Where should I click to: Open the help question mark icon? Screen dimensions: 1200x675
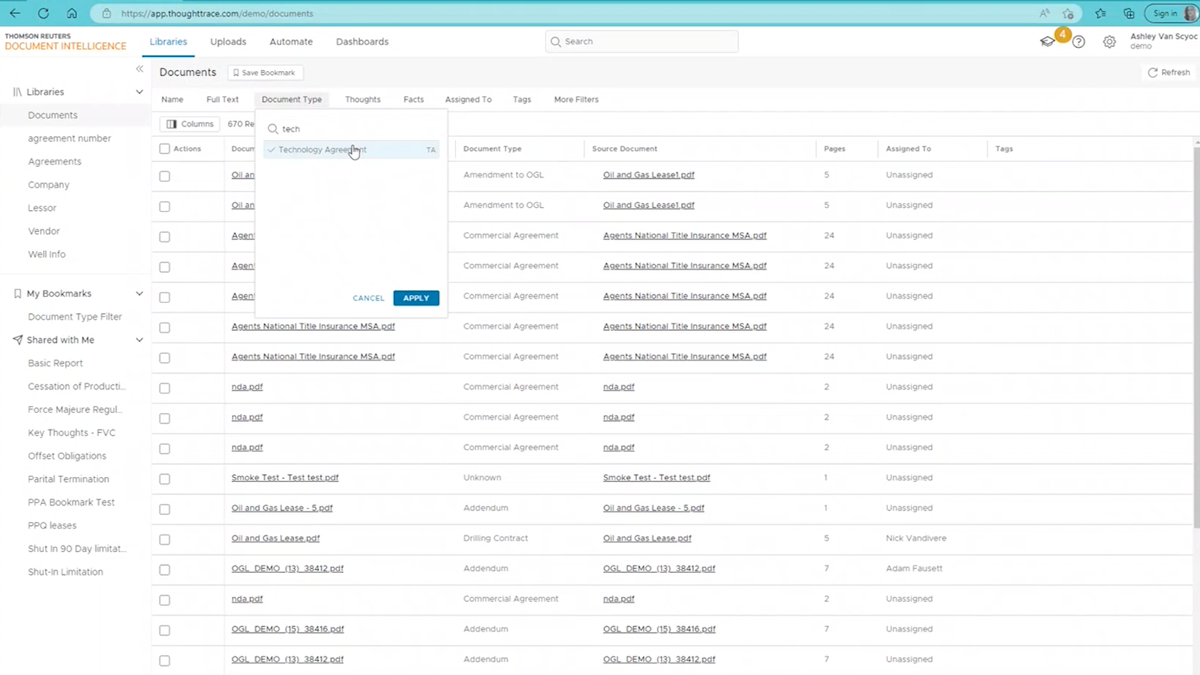(1078, 42)
